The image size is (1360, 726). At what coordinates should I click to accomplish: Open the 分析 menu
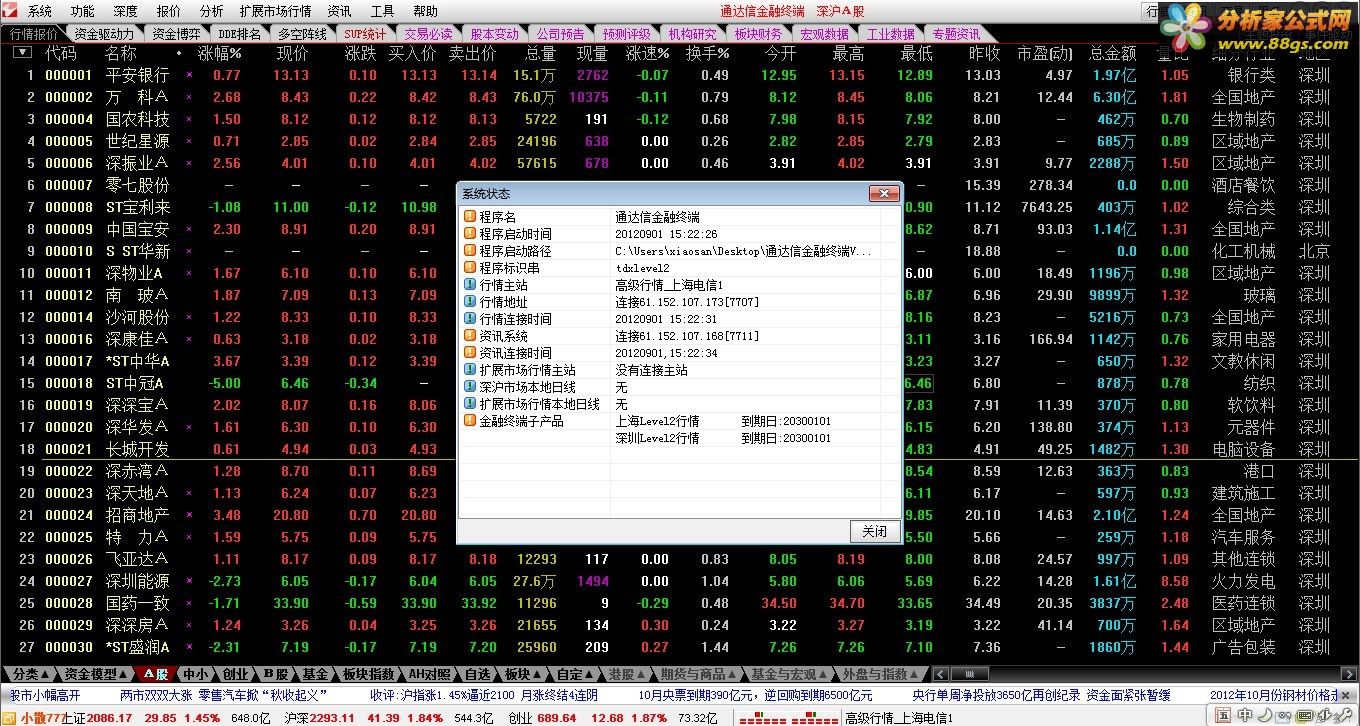pyautogui.click(x=211, y=11)
